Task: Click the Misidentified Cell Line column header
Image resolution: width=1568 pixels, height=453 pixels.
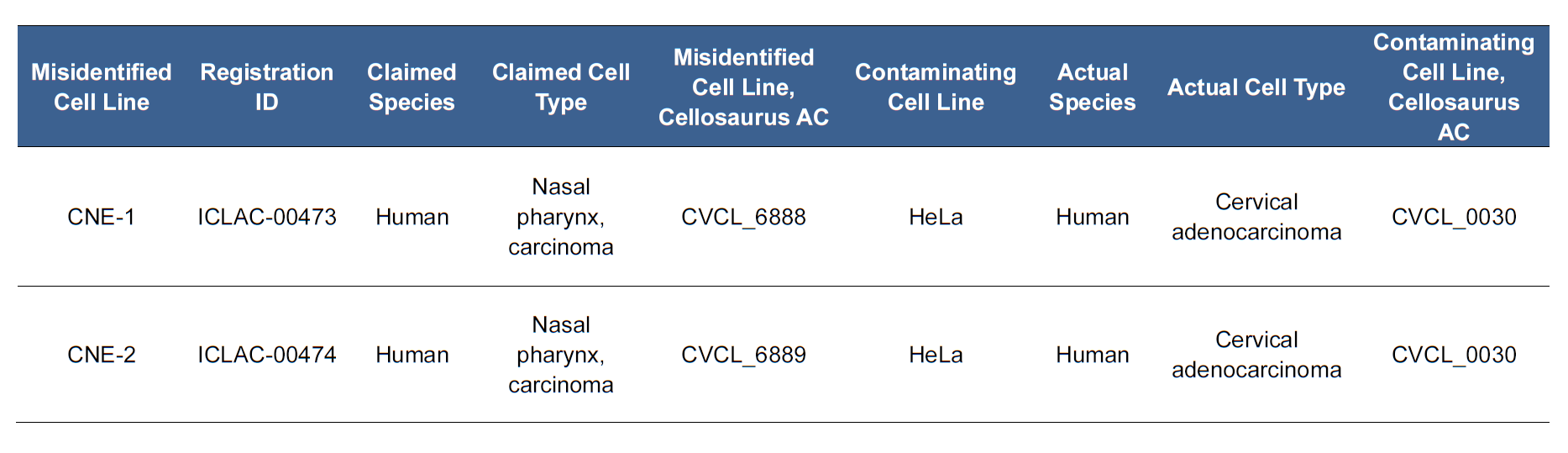Action: point(101,87)
